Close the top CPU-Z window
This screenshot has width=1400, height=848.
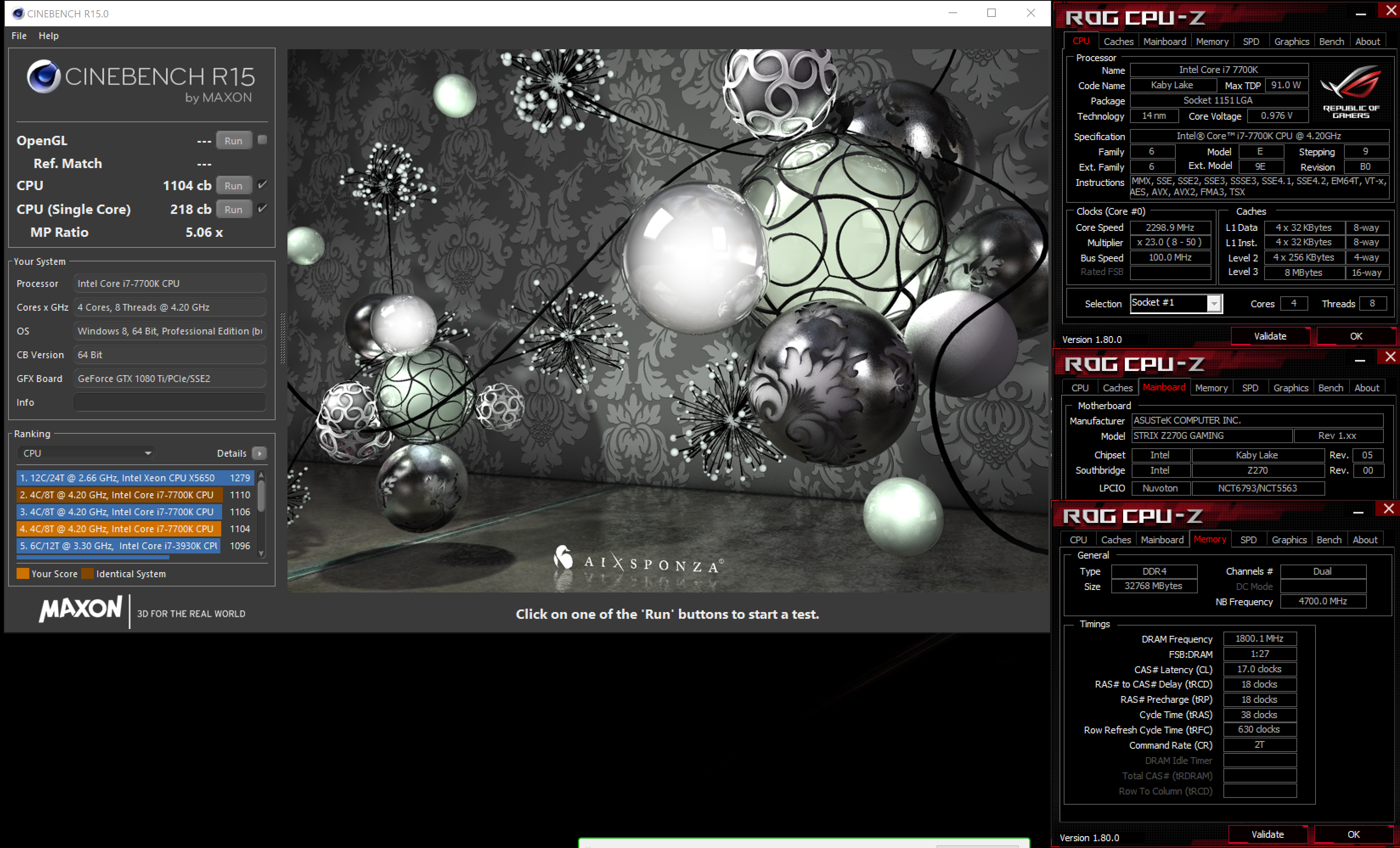(x=1390, y=10)
